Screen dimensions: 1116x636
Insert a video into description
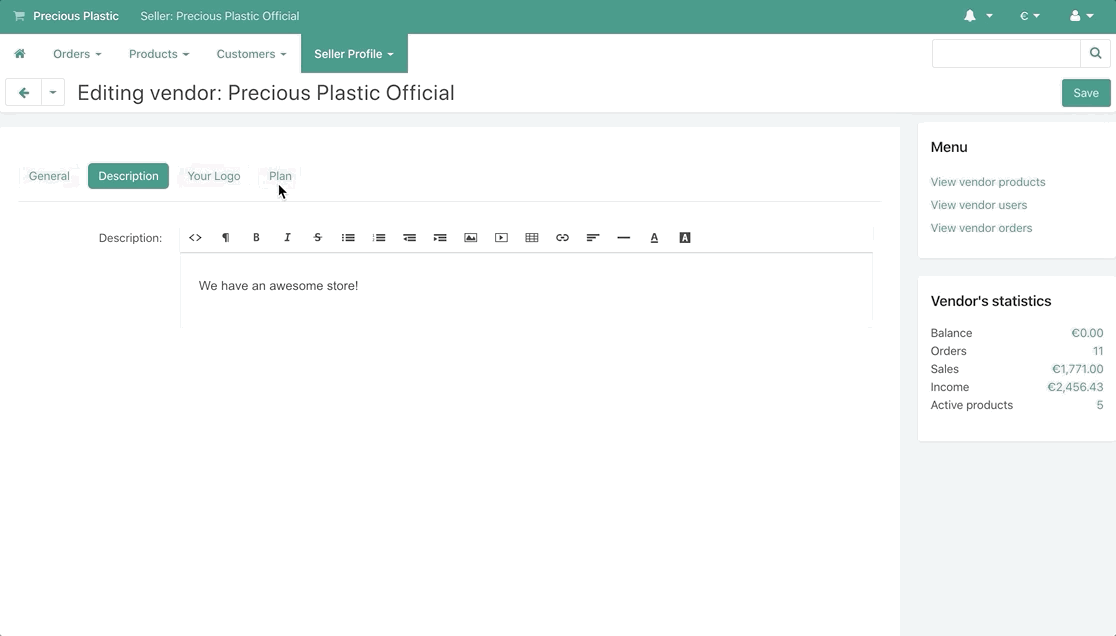tap(501, 238)
